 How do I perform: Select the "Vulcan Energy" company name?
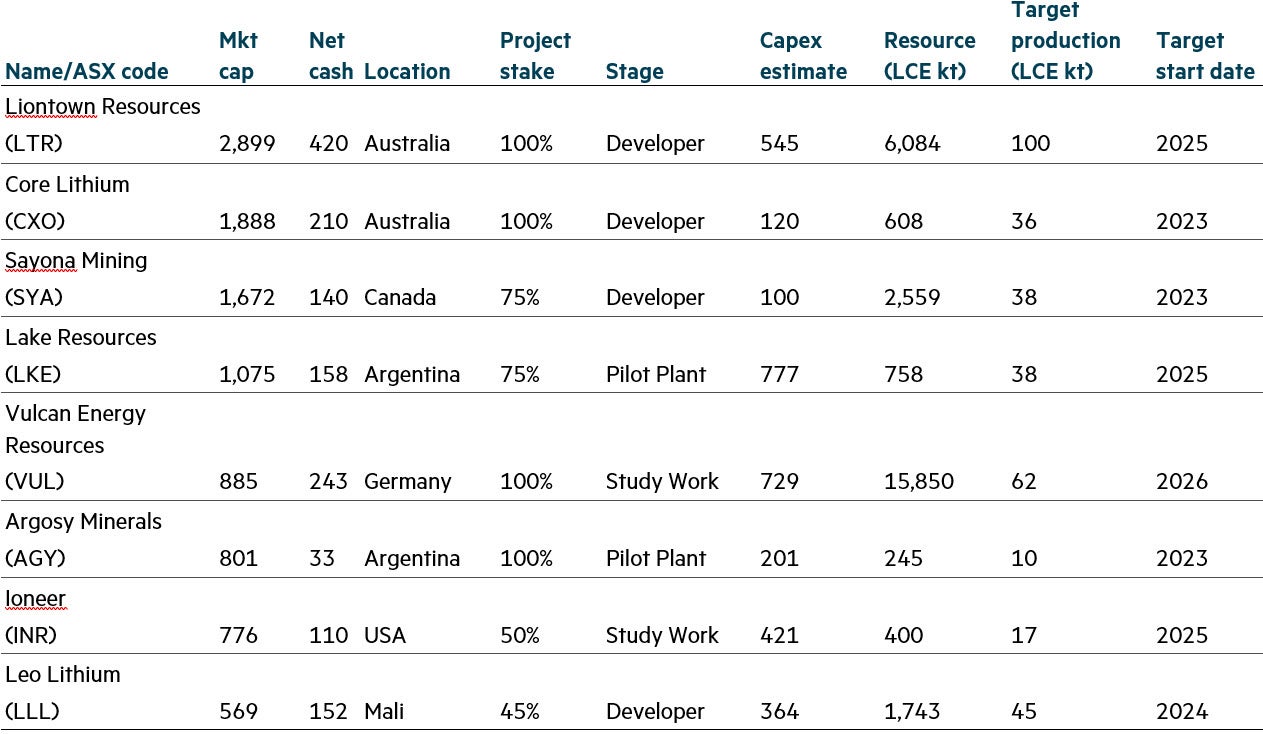[x=76, y=414]
